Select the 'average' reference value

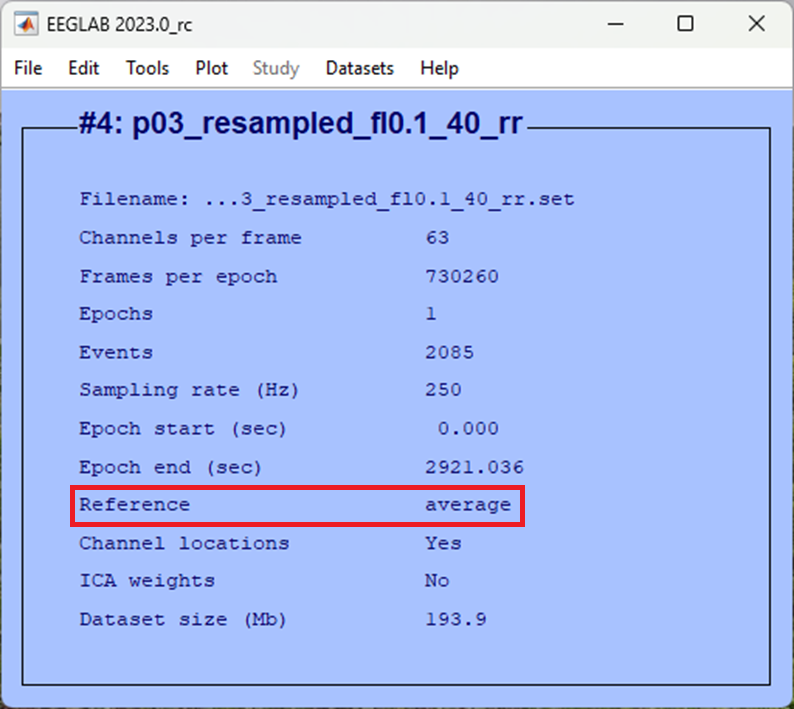[x=467, y=505]
